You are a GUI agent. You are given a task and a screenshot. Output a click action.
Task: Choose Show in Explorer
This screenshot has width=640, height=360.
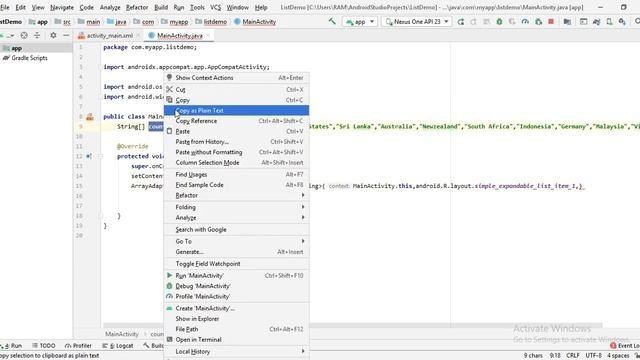pyautogui.click(x=236, y=319)
